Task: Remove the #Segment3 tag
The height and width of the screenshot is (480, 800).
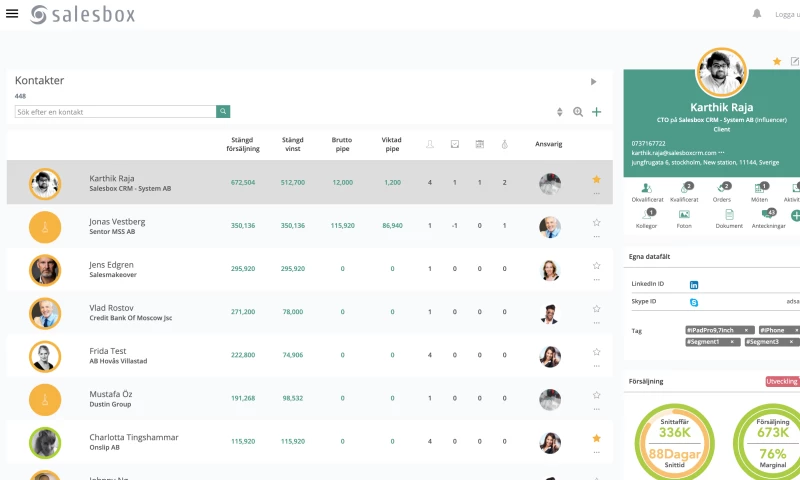Action: click(x=791, y=342)
